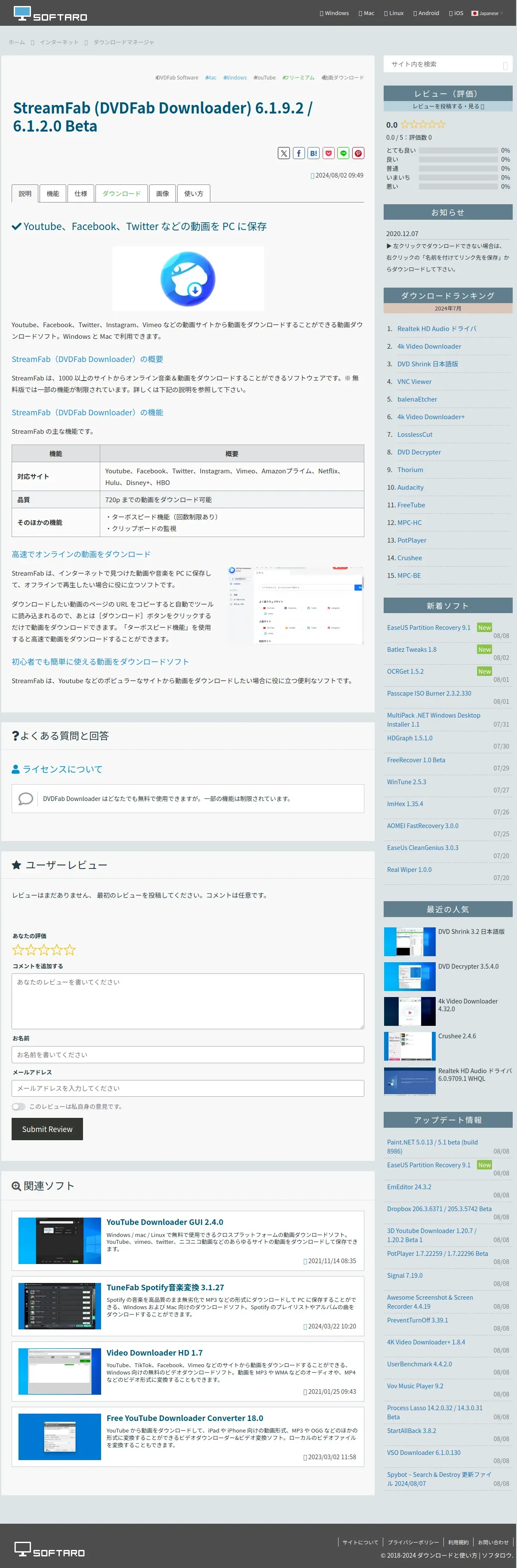The image size is (517, 1568).
Task: Share on Facebook icon
Action: pos(299,153)
